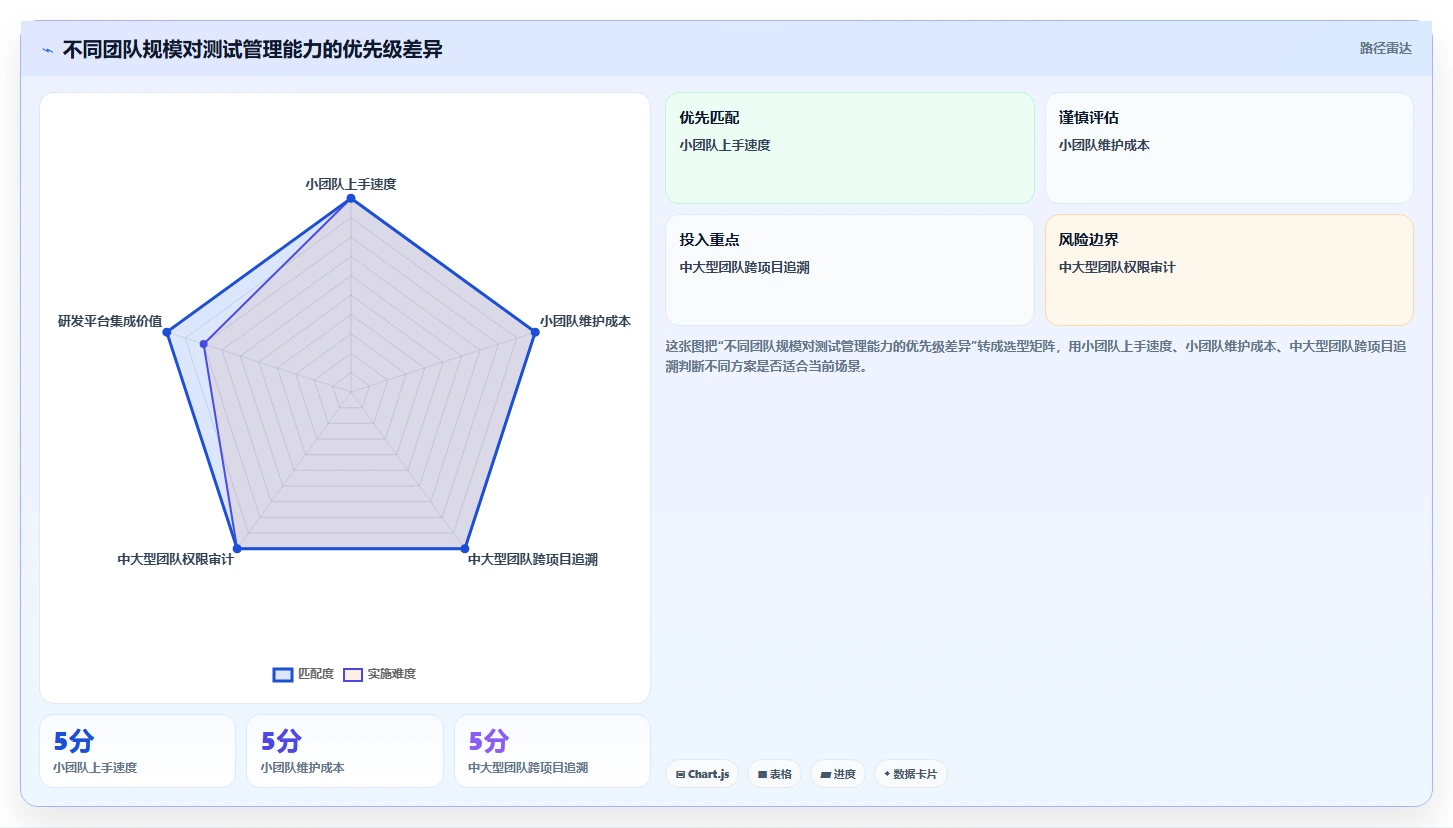Click outer radar point at 研发平台集成价值
1453x828 pixels.
(x=167, y=332)
